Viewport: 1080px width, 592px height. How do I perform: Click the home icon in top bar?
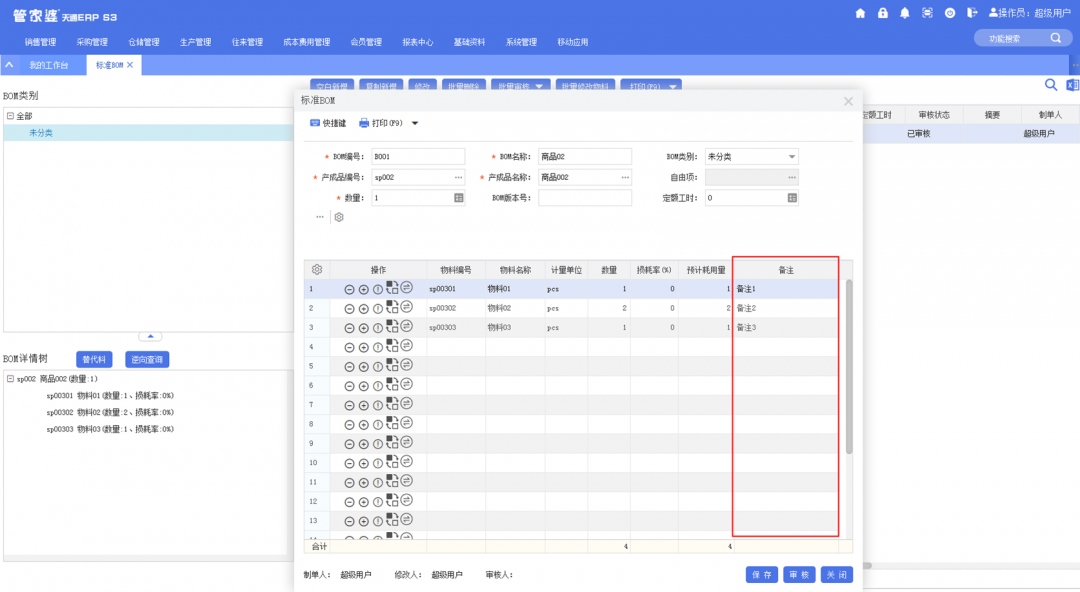[x=861, y=13]
